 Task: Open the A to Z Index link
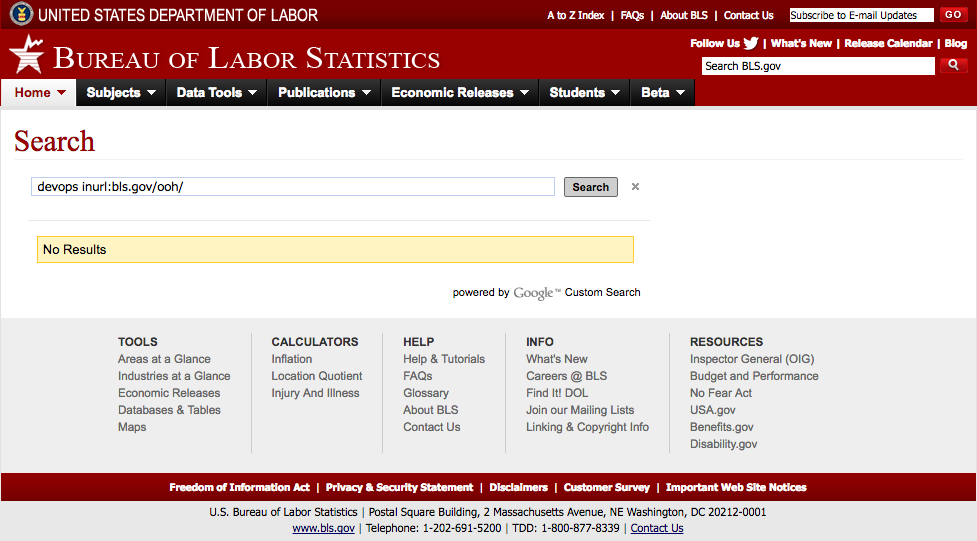[576, 15]
